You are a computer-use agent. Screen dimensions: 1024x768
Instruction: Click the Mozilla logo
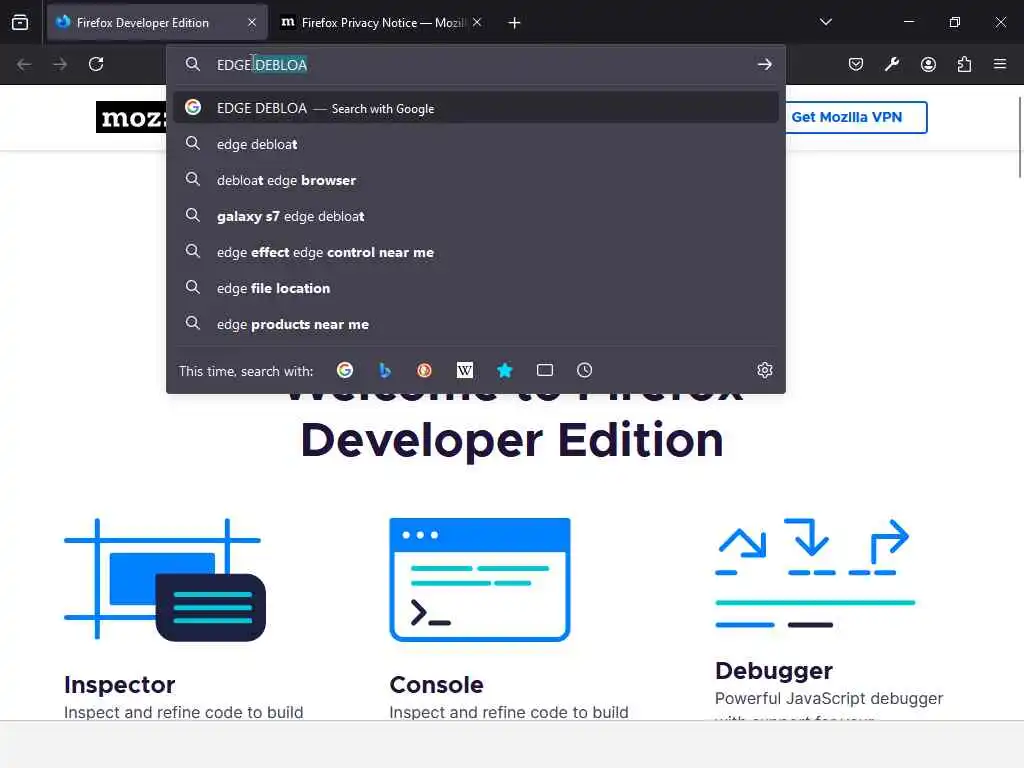coord(131,117)
